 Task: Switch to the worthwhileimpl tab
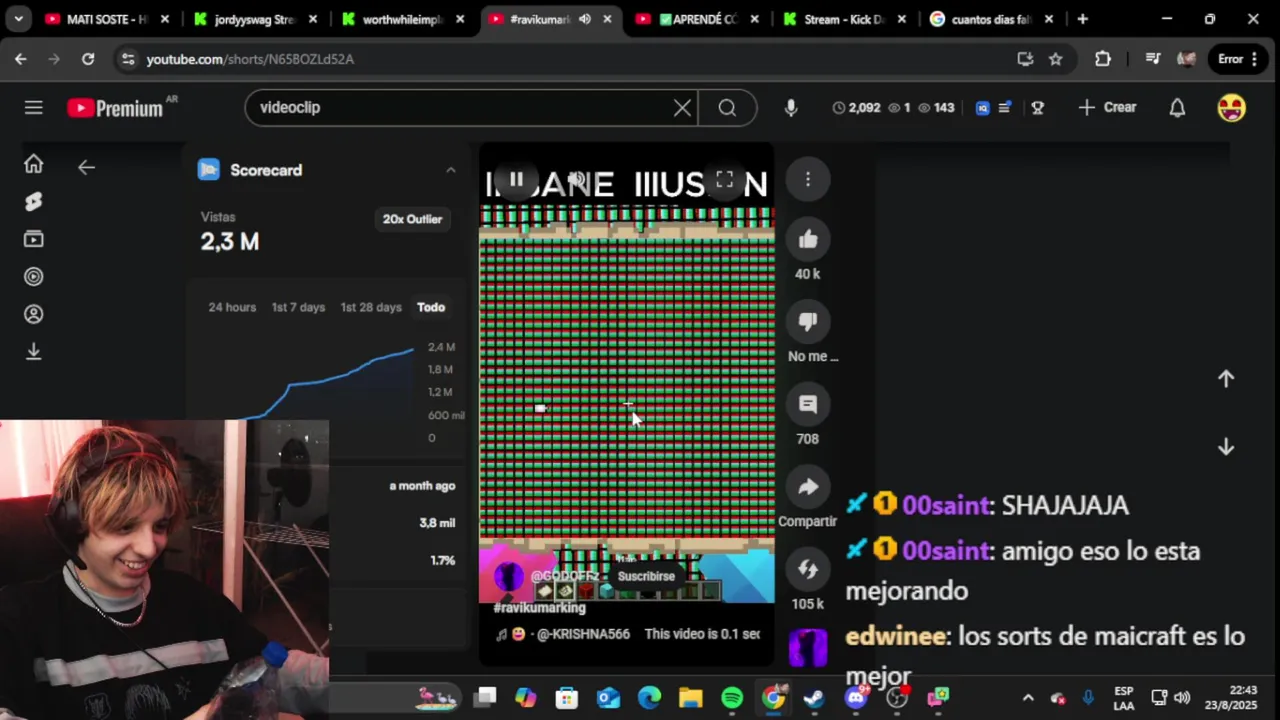(402, 19)
